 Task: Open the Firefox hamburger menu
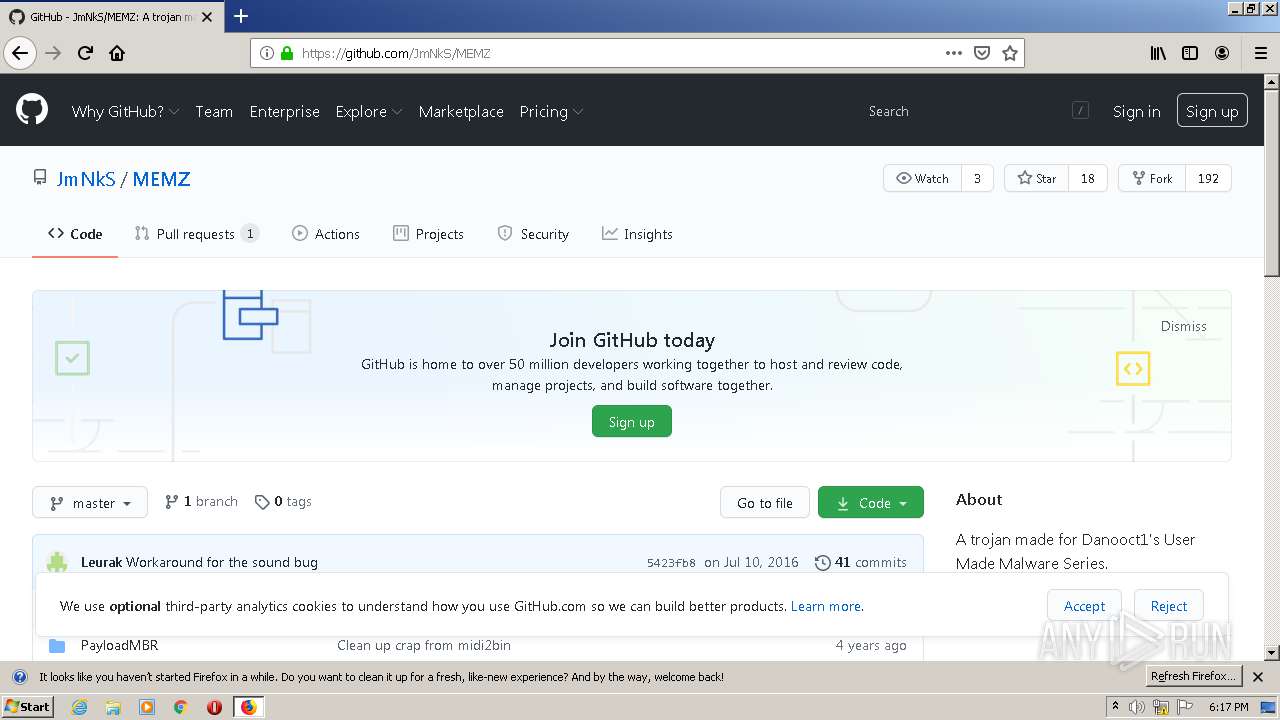[x=1260, y=53]
